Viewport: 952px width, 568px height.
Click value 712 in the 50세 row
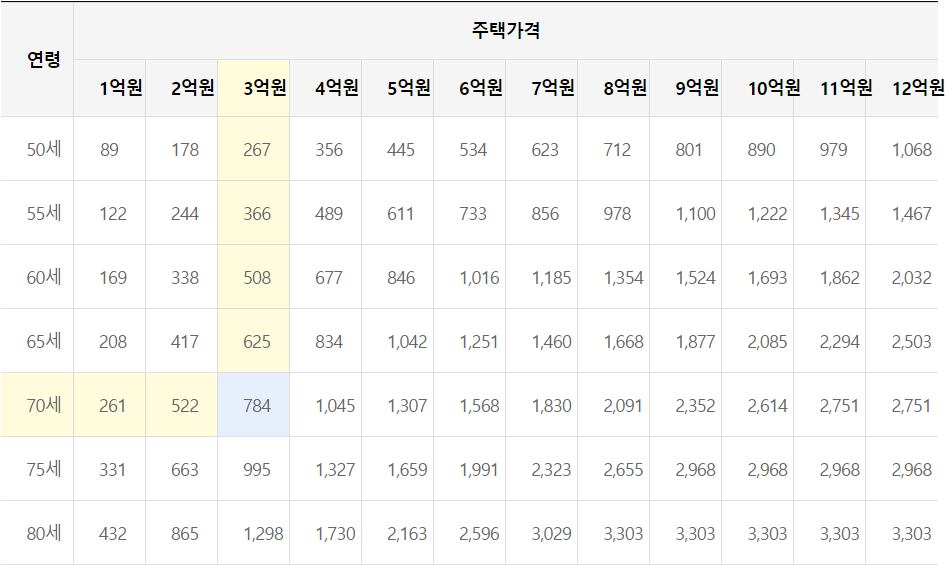617,149
